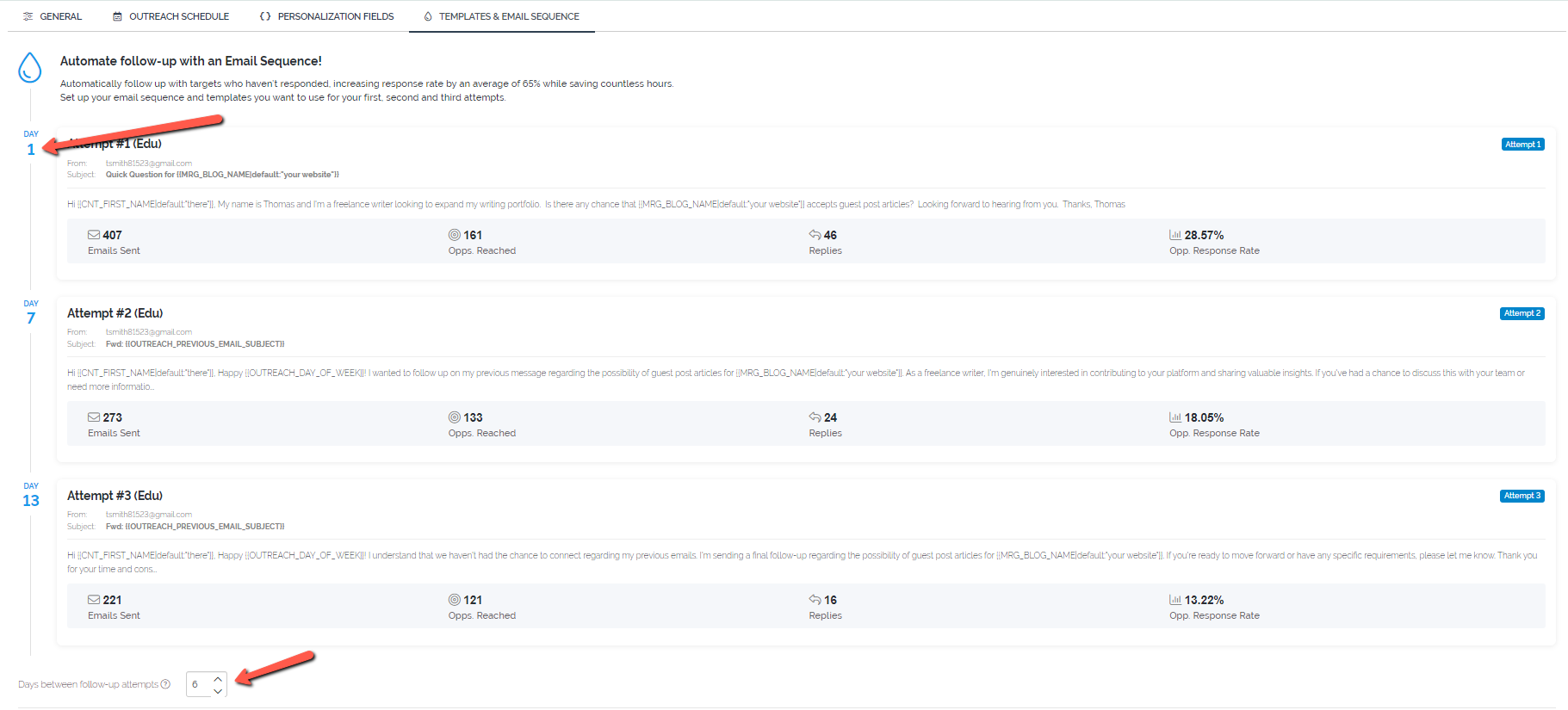Click reply arrow icon next to 46 replies
This screenshot has height=710, width=1568.
(x=815, y=234)
